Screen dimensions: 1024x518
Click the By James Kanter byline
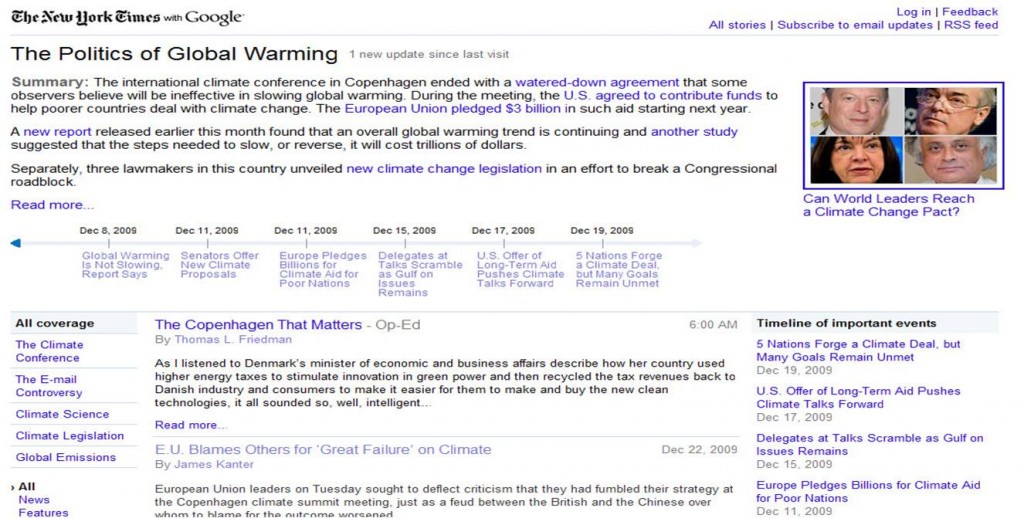pyautogui.click(x=204, y=464)
